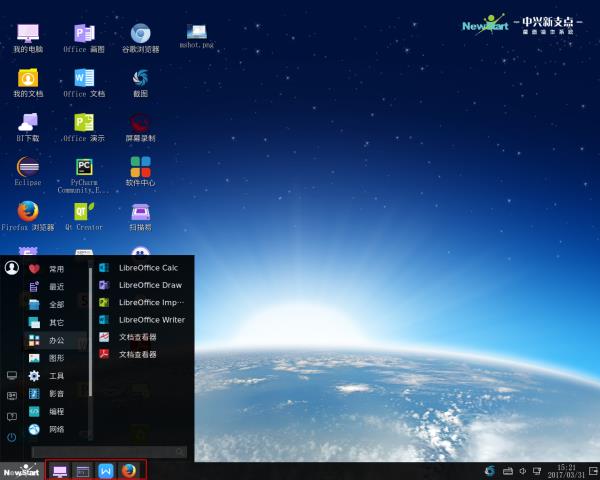
Task: Open LibreOffice Calc from the menu
Action: pos(147,268)
